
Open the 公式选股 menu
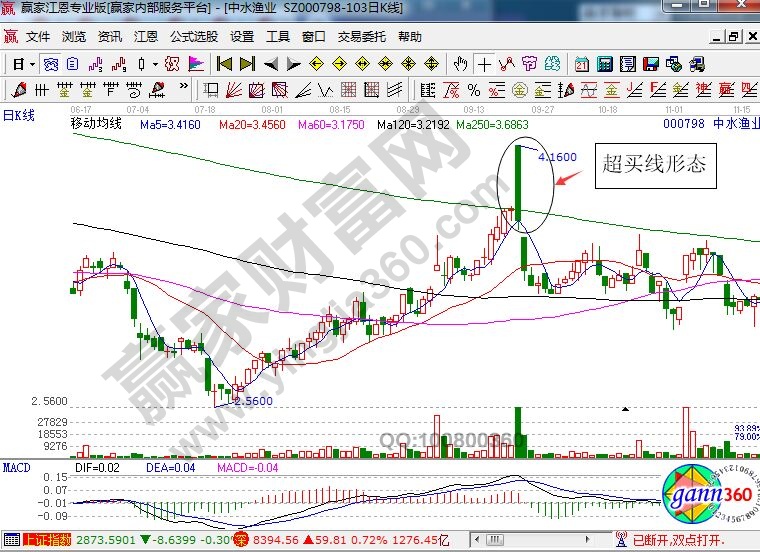[192, 37]
